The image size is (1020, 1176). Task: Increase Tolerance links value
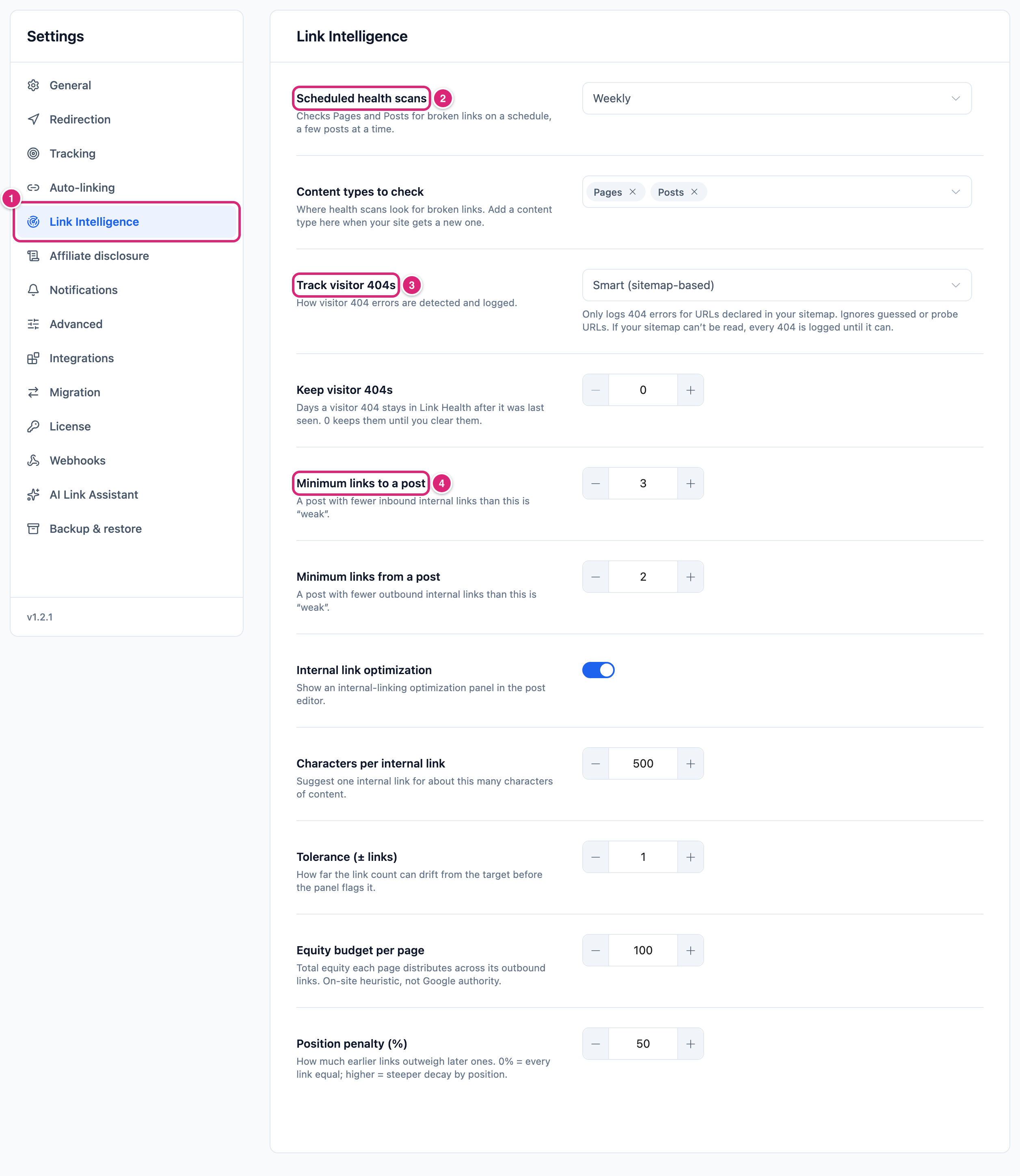tap(690, 857)
